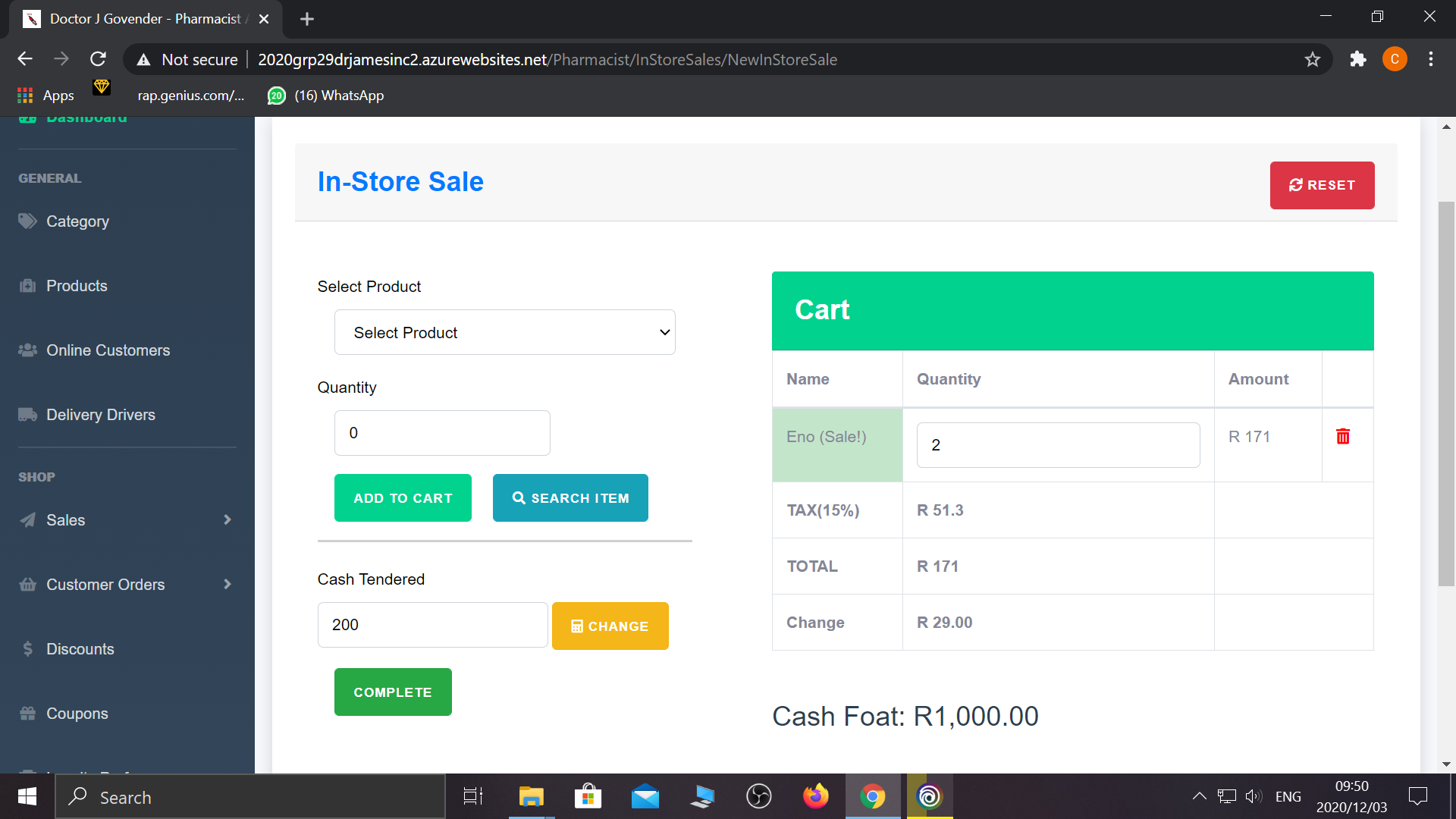The height and width of the screenshot is (819, 1456).
Task: Open the Chrome extensions puzzle icon
Action: point(1357,59)
